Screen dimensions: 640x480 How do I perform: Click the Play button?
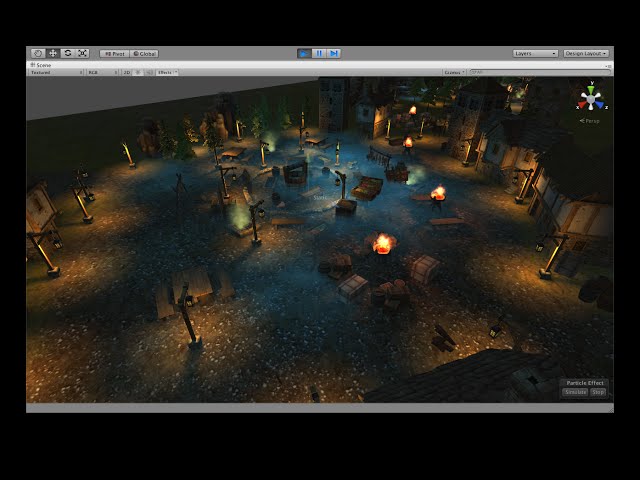304,53
